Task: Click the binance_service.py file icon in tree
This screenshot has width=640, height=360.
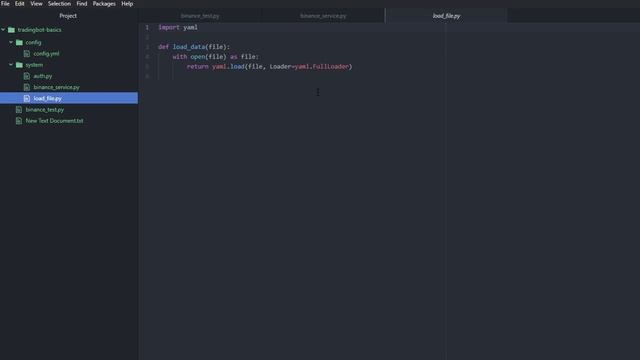Action: 27,87
